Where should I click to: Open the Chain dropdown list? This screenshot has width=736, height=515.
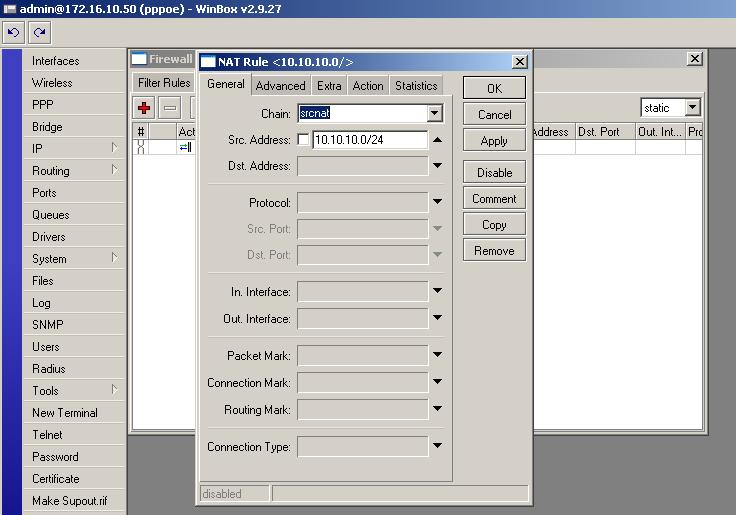pos(435,114)
